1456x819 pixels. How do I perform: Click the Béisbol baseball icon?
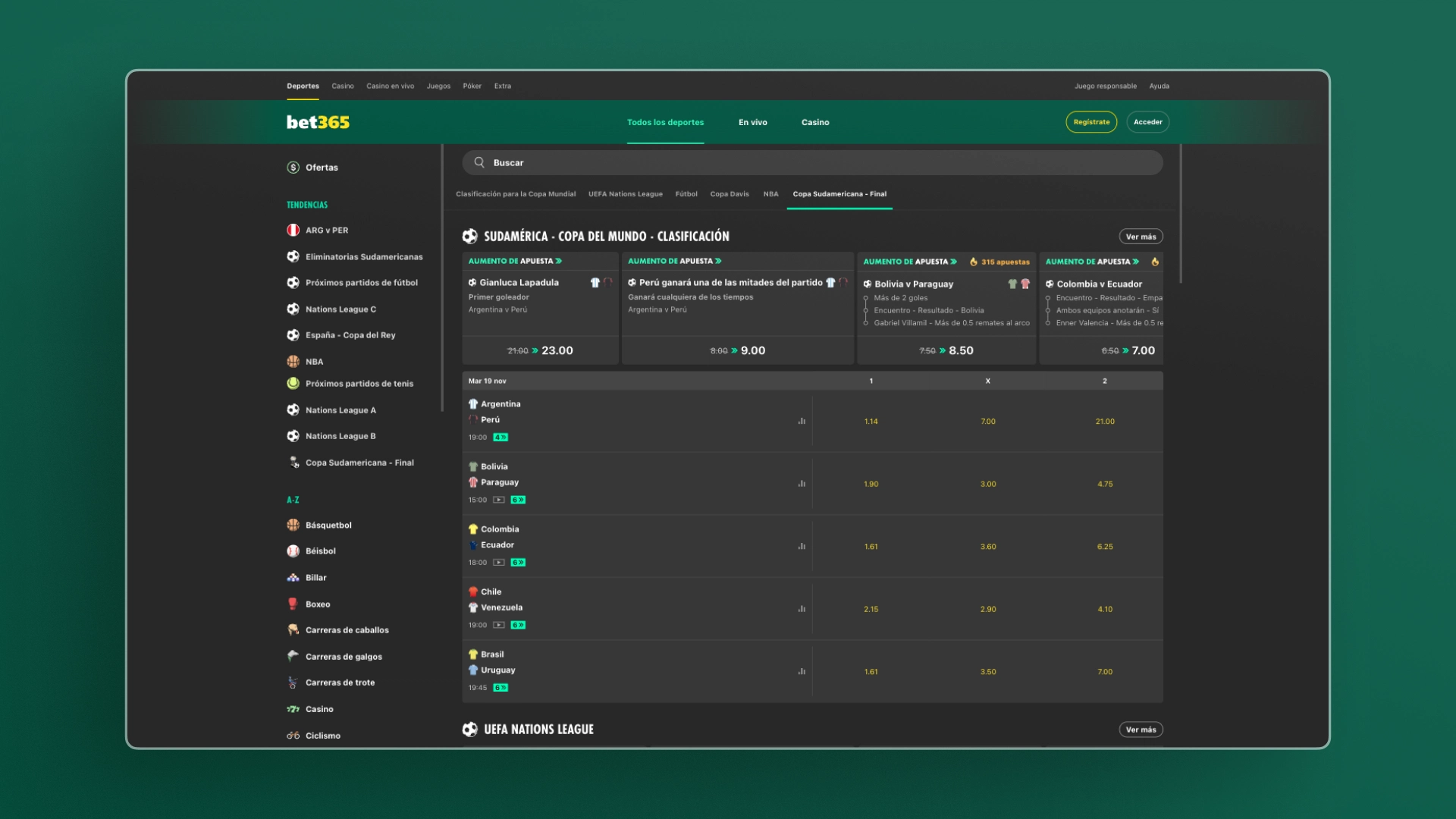point(293,551)
